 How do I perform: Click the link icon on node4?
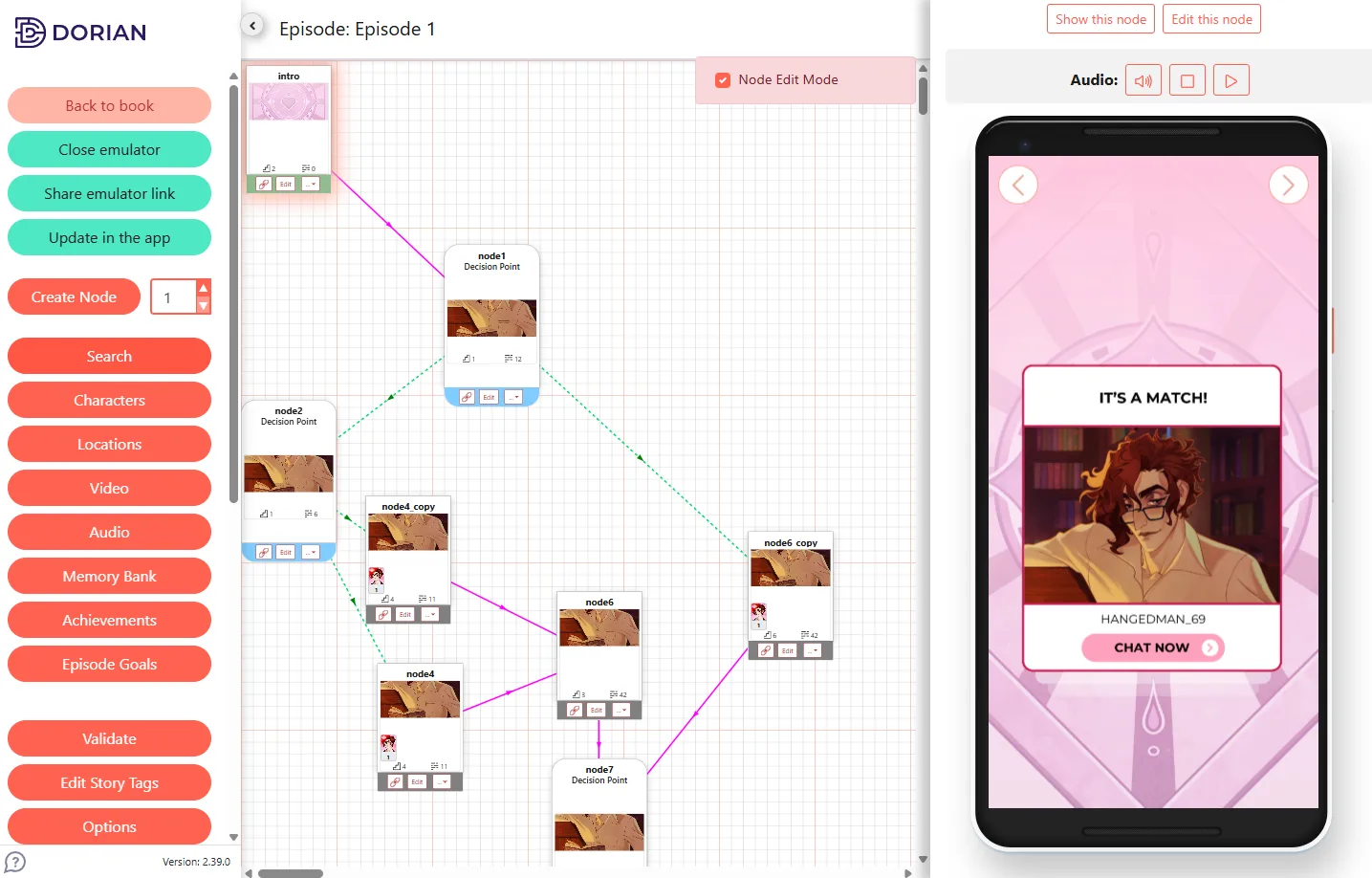pyautogui.click(x=396, y=781)
